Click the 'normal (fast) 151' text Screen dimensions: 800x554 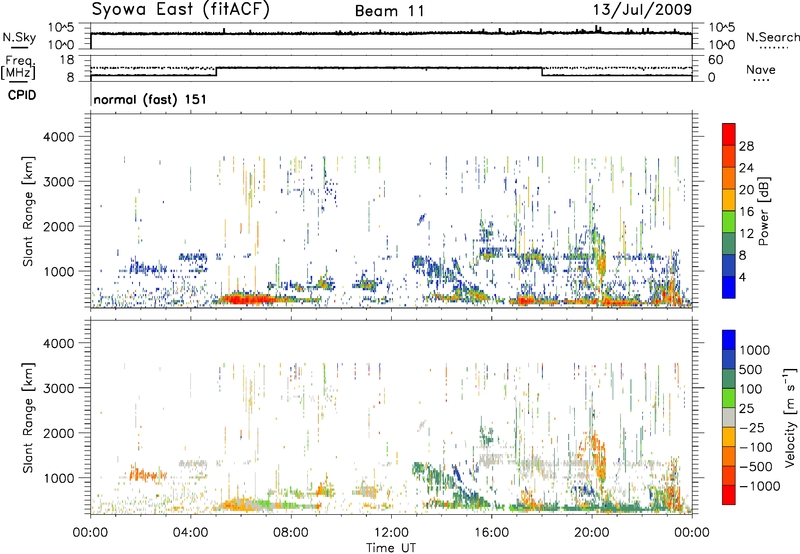[150, 99]
